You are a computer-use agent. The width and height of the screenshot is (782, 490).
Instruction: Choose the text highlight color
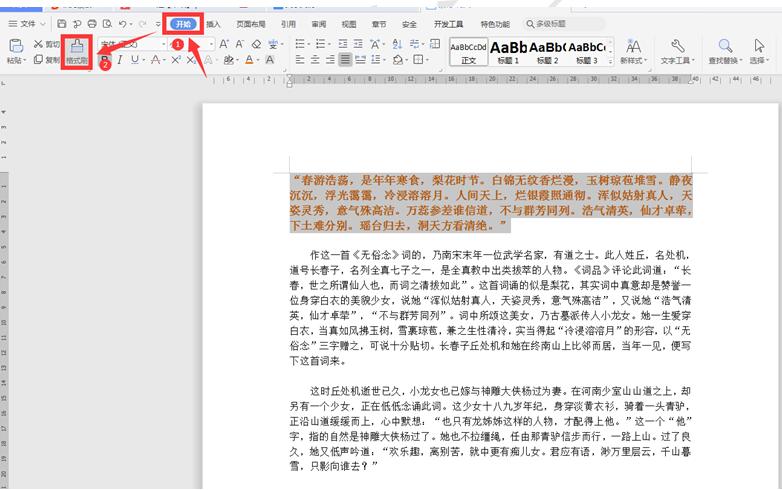click(x=228, y=60)
